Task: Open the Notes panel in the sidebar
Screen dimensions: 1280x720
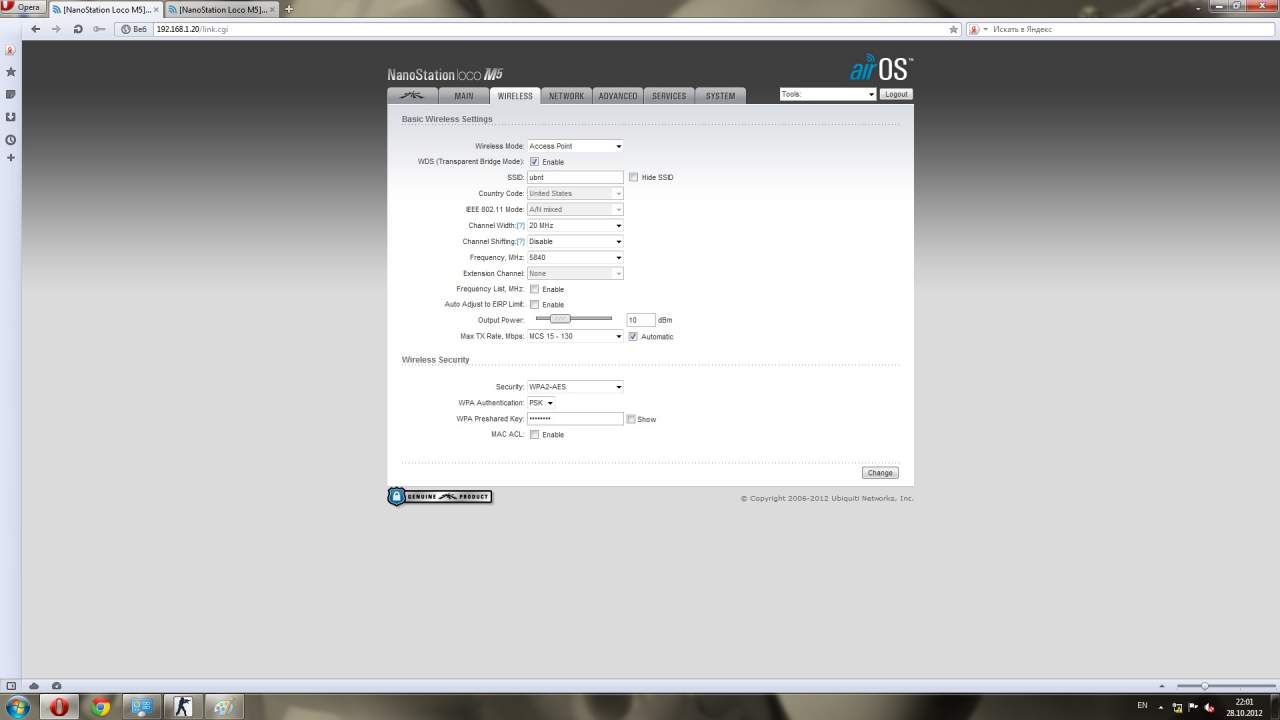Action: click(11, 95)
